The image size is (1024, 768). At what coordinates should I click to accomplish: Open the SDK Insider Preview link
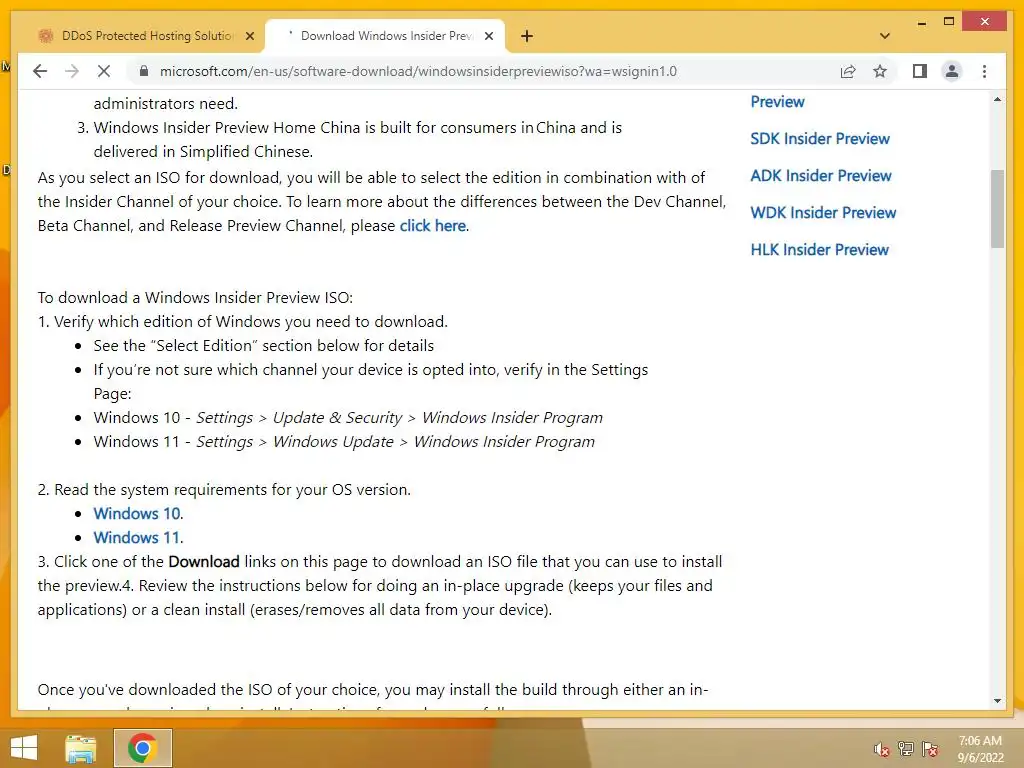(x=820, y=139)
